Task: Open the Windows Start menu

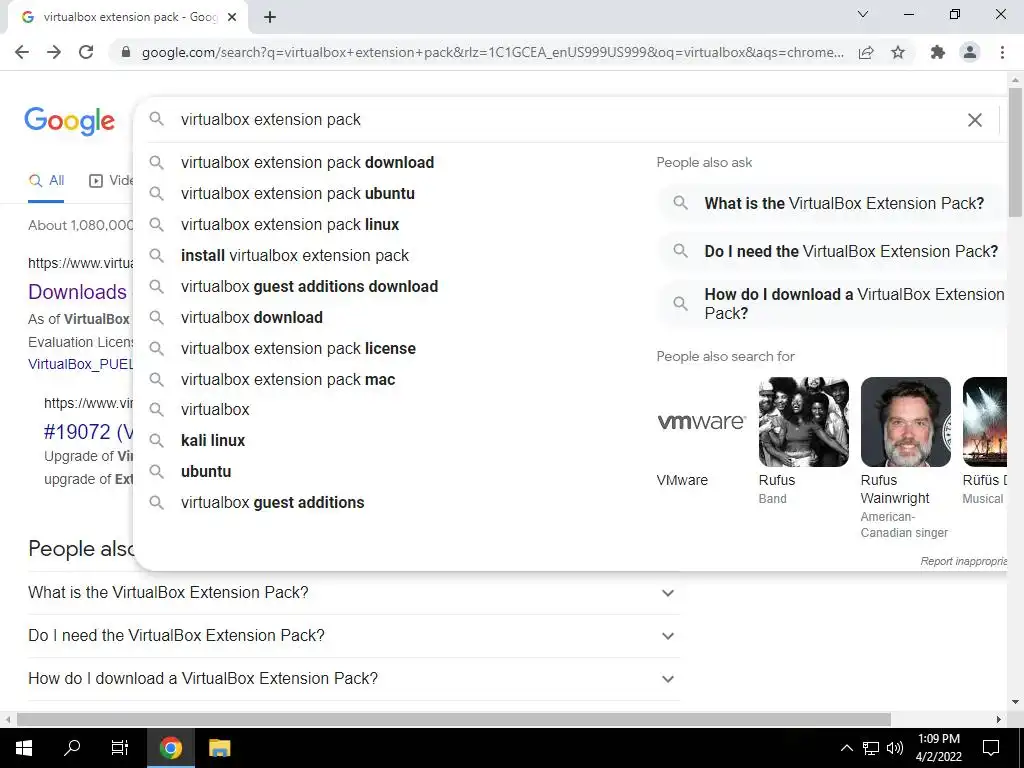Action: [24, 748]
